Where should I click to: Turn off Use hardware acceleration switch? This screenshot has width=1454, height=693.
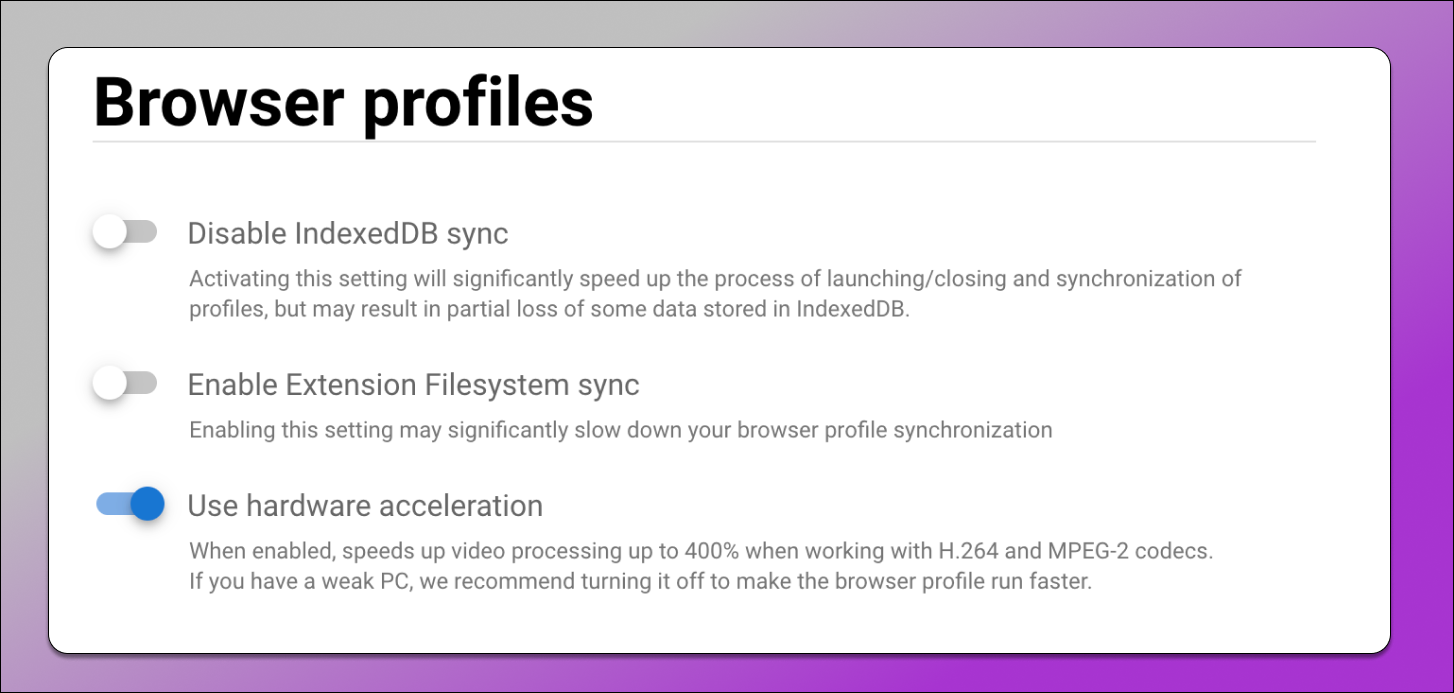click(130, 504)
